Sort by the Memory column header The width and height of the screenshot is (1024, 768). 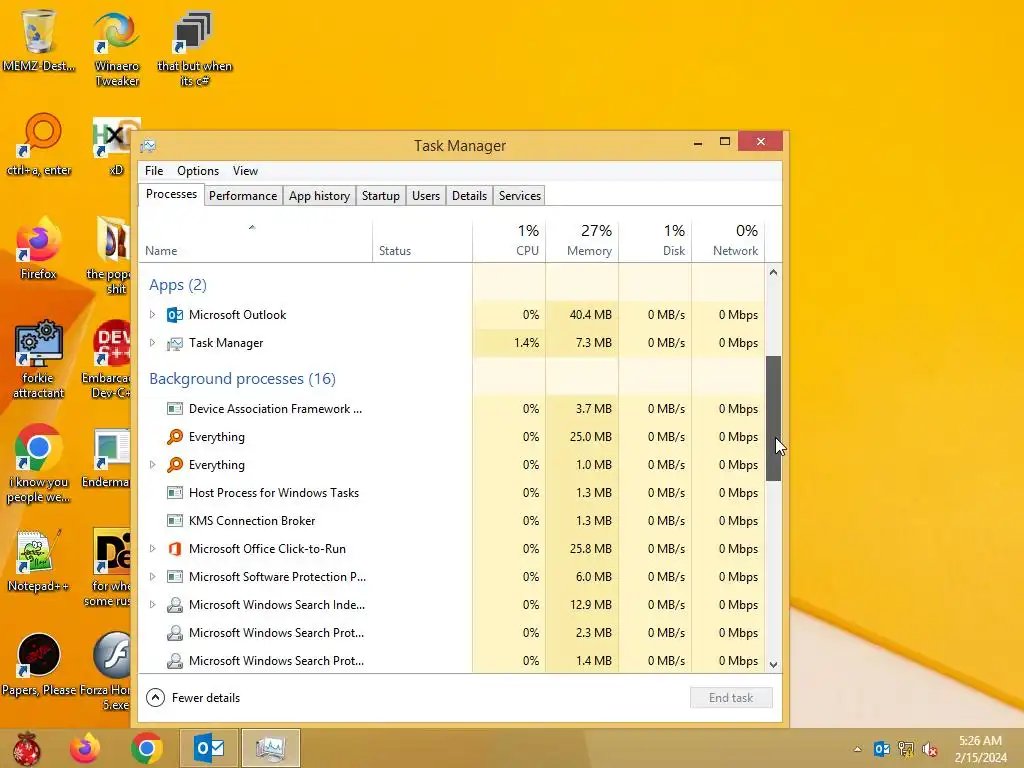tap(583, 240)
